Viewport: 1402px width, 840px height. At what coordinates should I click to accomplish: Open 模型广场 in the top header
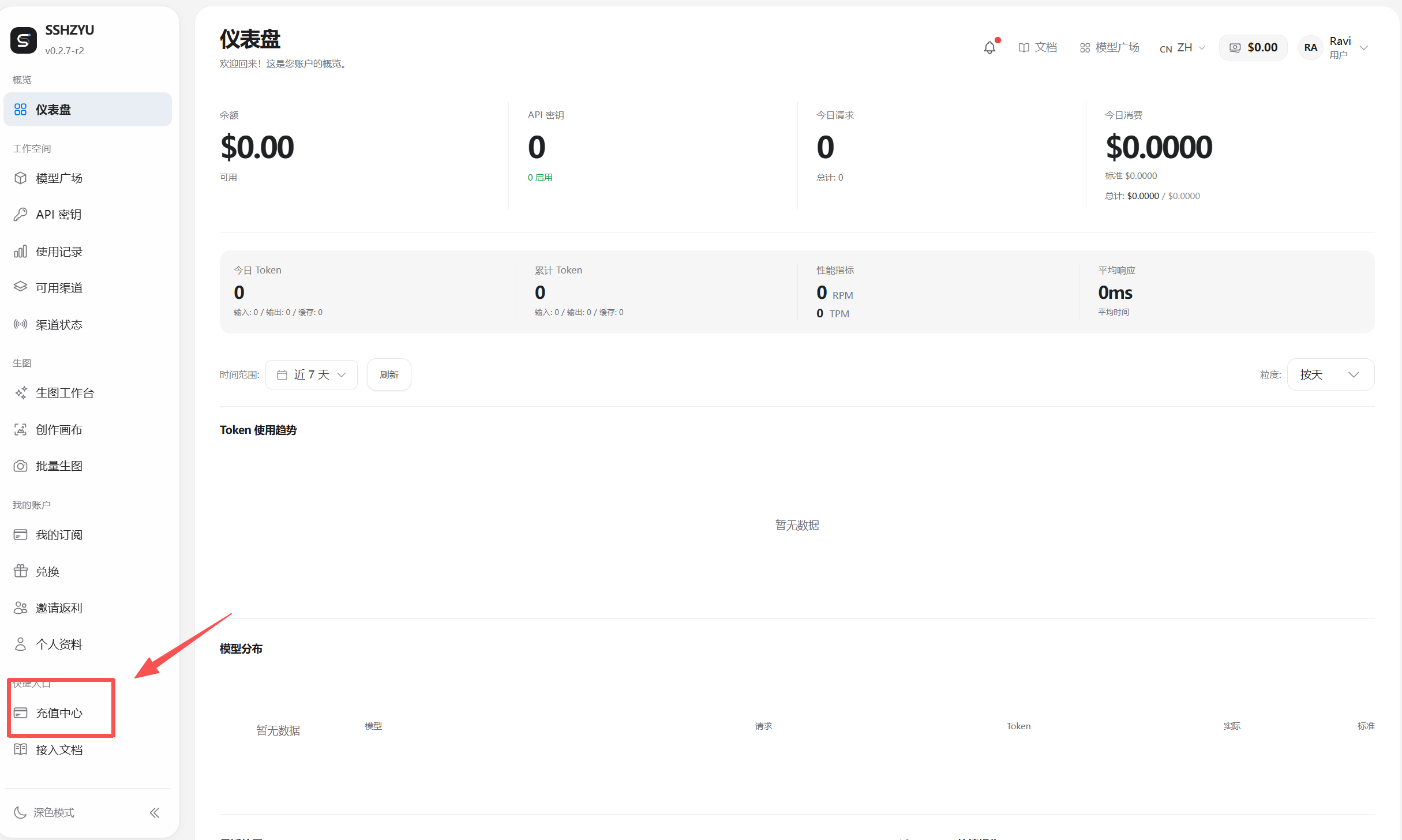coord(1109,47)
